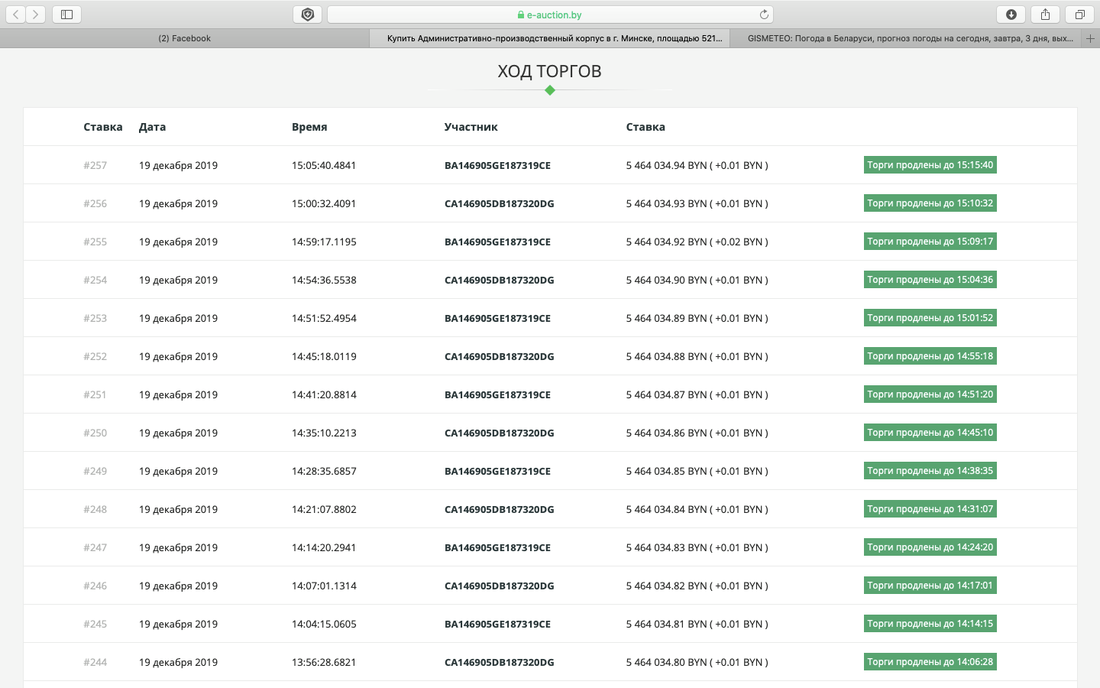Click the time 15:05:40.4841
1100x688 pixels.
324,166
